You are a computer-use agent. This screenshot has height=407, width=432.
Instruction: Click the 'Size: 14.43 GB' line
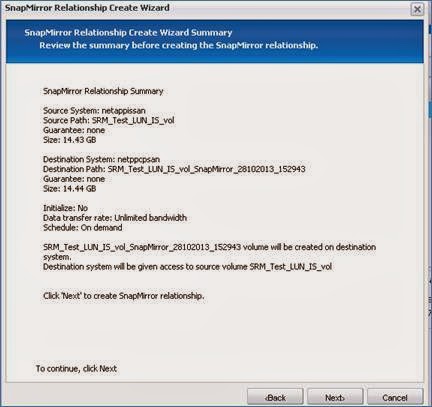point(70,140)
